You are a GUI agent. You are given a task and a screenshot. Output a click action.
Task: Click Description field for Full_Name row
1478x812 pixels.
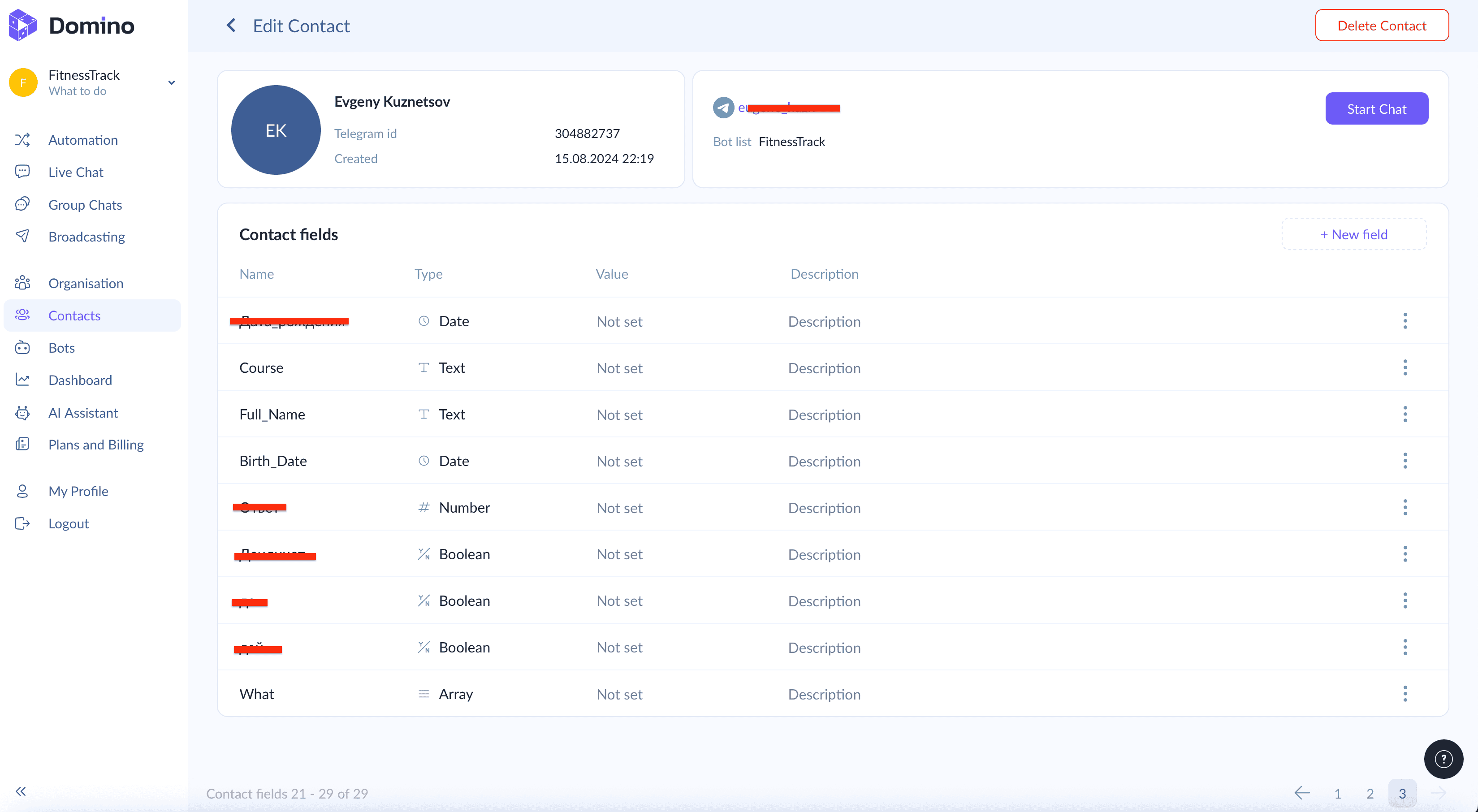coord(824,415)
